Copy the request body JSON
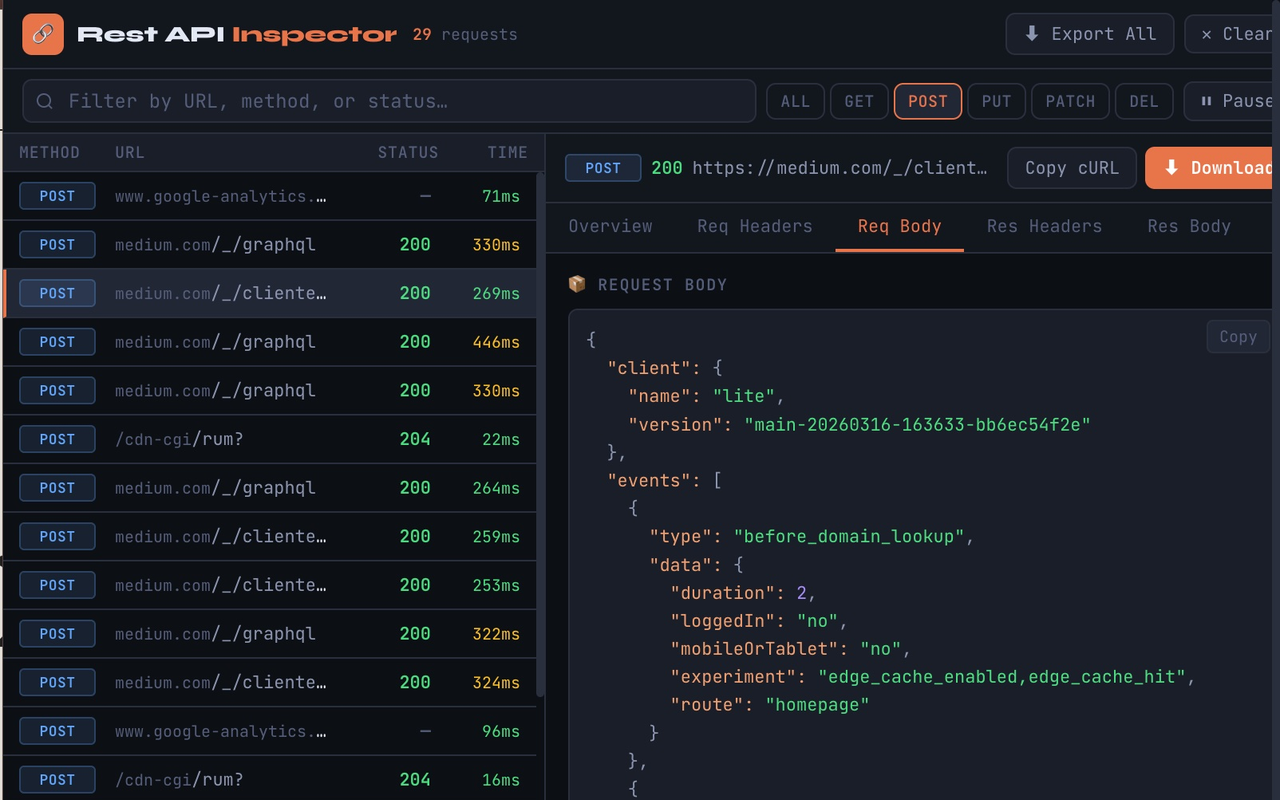The width and height of the screenshot is (1280, 800). (x=1237, y=337)
